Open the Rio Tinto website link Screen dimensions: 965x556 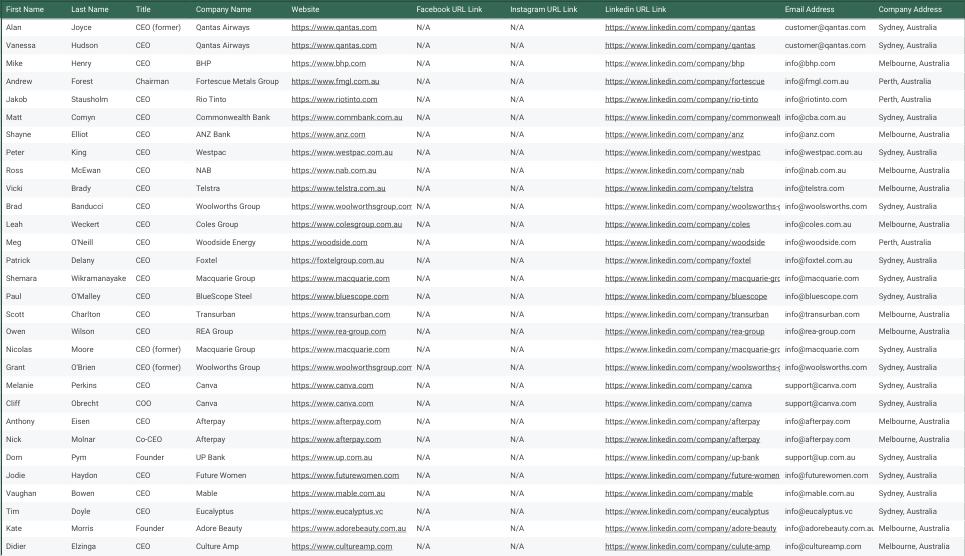click(334, 99)
